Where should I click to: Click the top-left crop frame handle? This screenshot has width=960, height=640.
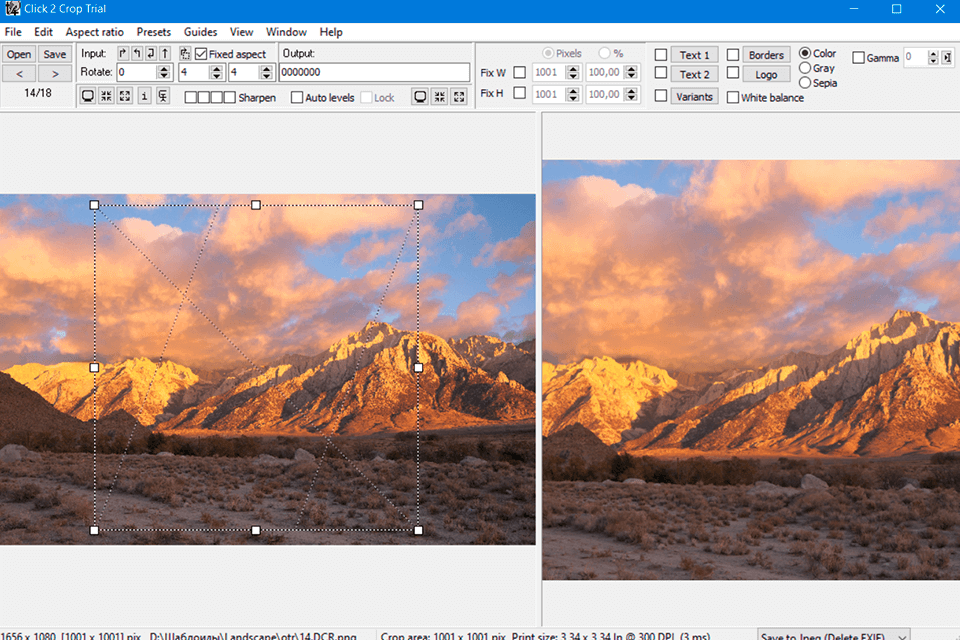pyautogui.click(x=94, y=205)
